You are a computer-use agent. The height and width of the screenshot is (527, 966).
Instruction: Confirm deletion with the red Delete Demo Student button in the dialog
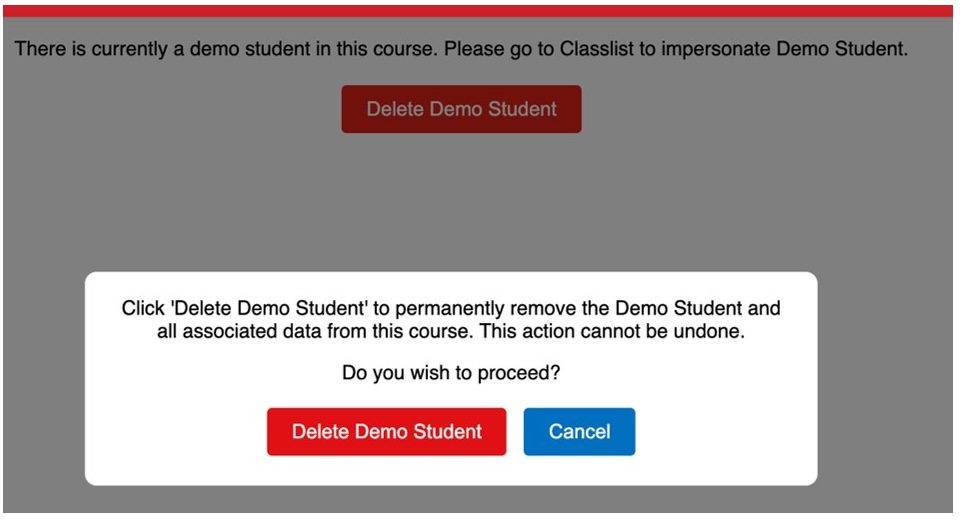[386, 432]
